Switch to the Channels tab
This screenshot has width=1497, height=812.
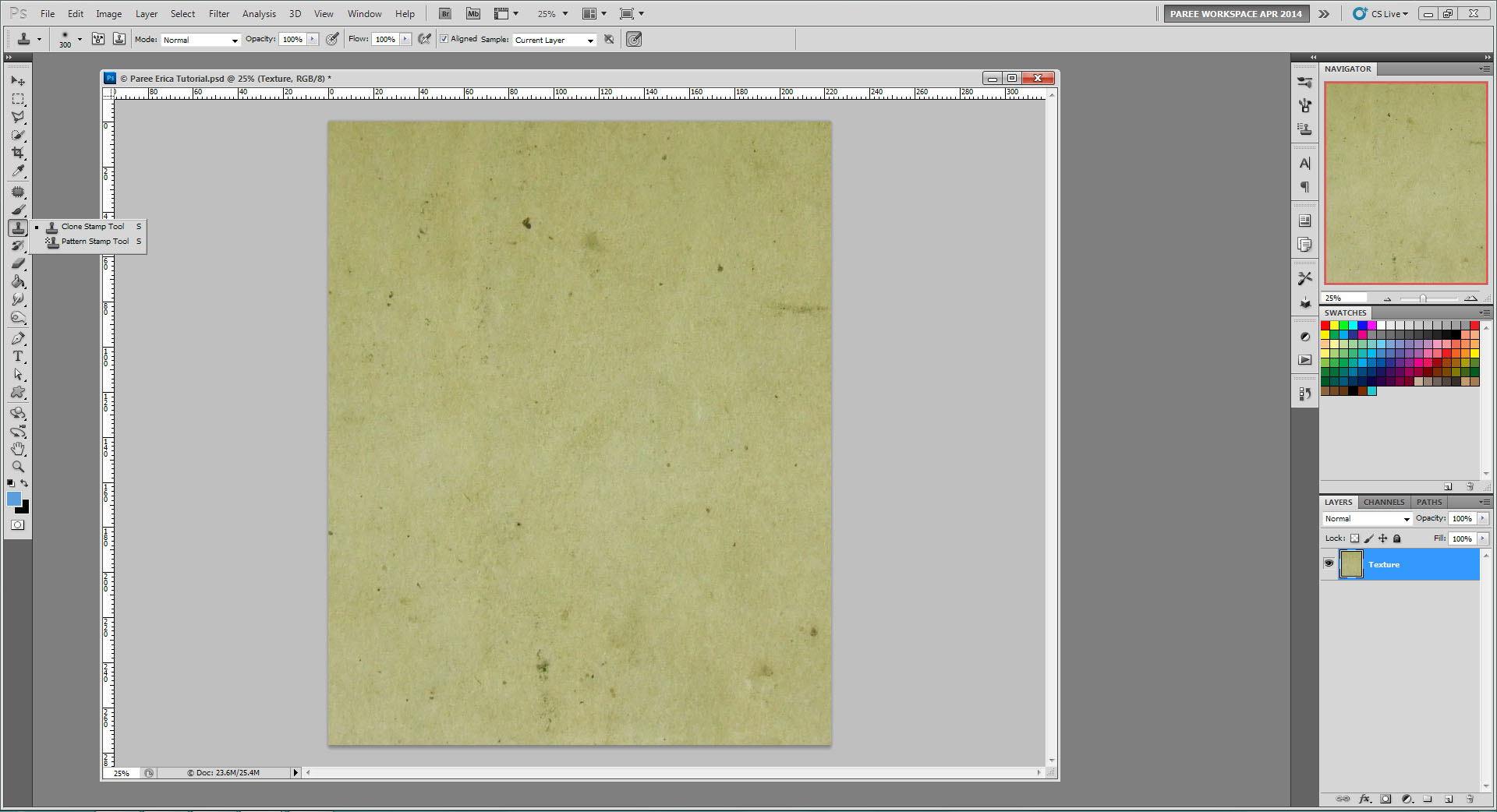[1383, 502]
